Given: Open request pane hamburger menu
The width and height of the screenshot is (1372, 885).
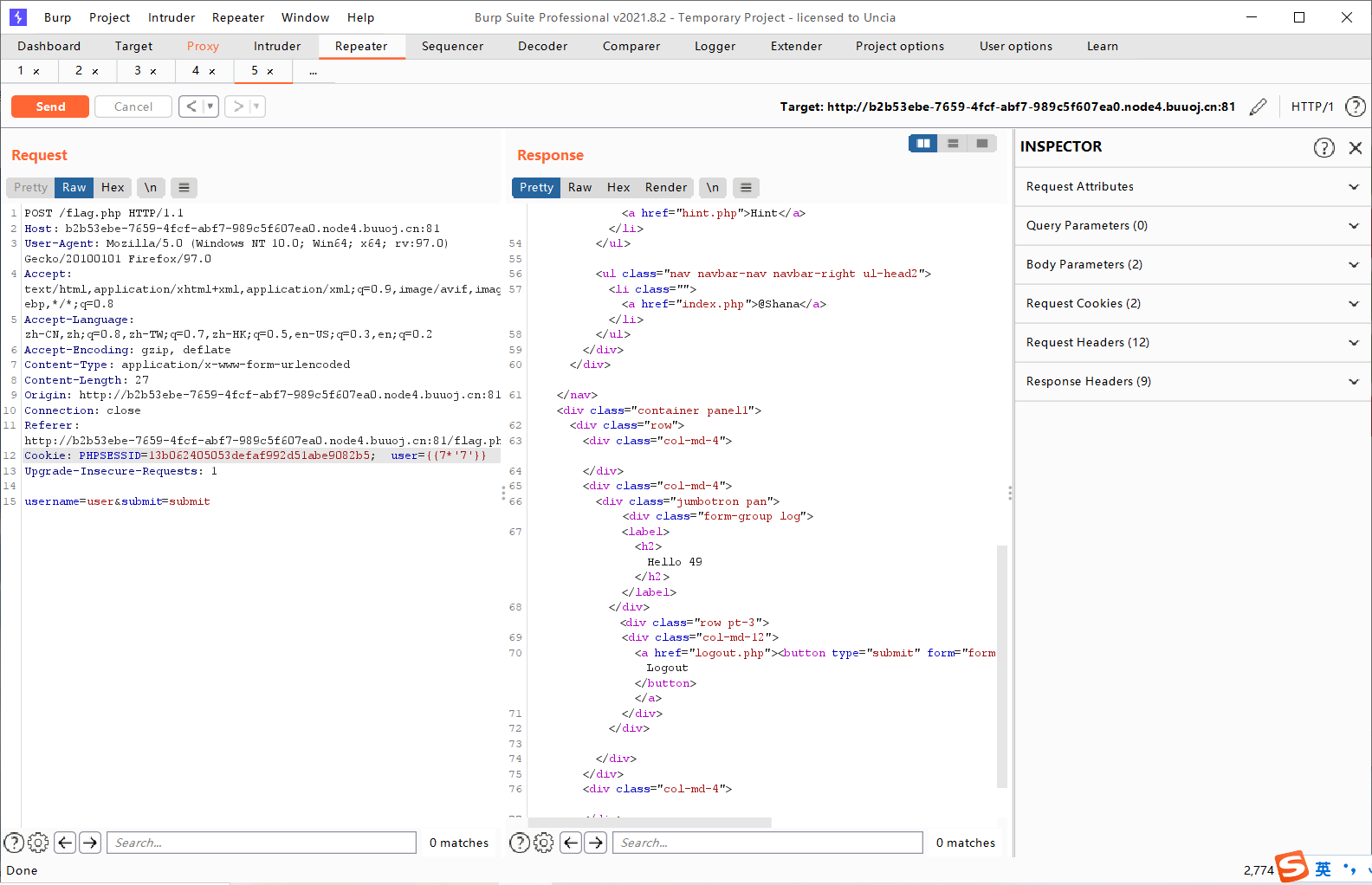Looking at the screenshot, I should click(x=184, y=187).
